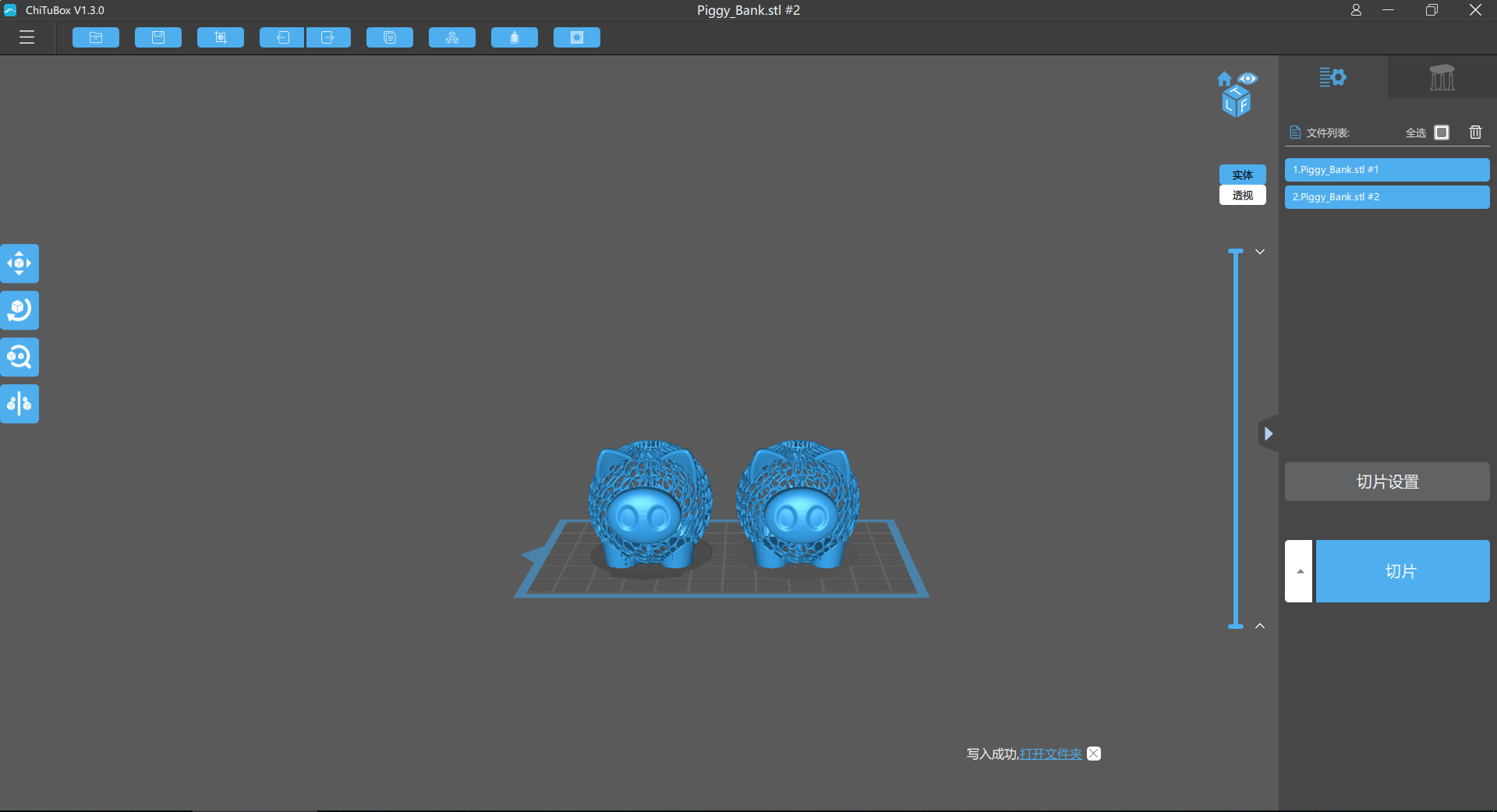The image size is (1497, 812).
Task: Switch view mode to 透视 perspective
Action: point(1242,196)
